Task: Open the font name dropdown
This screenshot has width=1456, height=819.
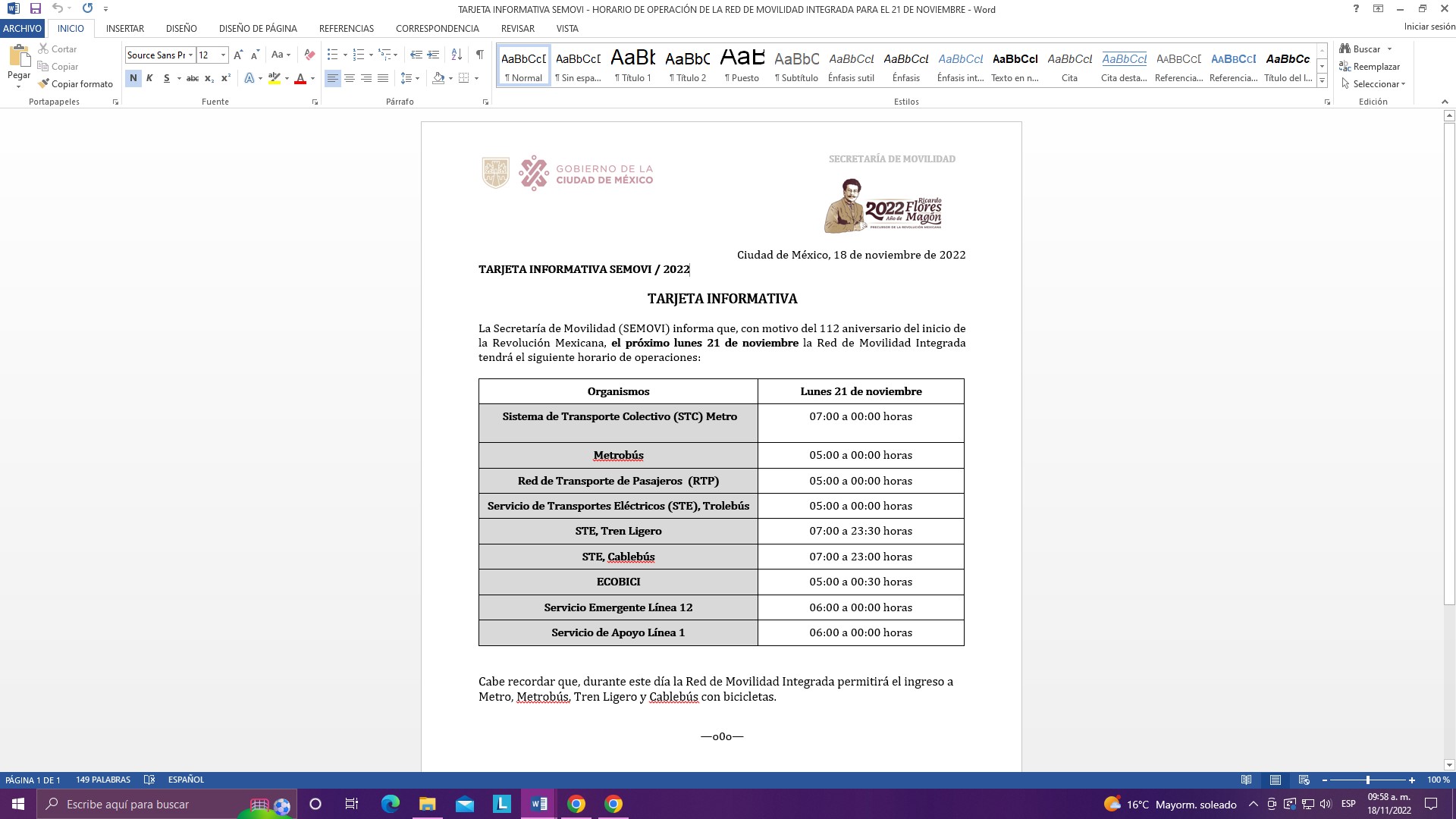Action: tap(190, 55)
